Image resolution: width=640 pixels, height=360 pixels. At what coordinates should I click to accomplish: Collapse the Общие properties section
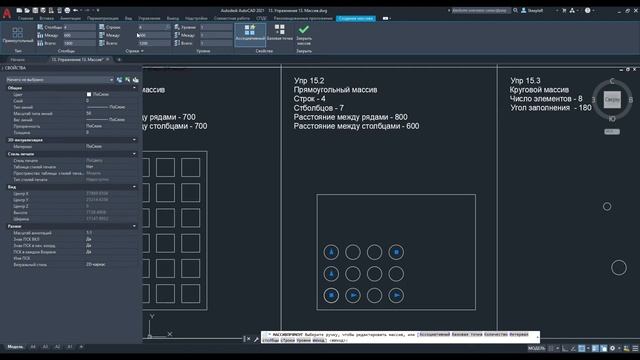134,88
